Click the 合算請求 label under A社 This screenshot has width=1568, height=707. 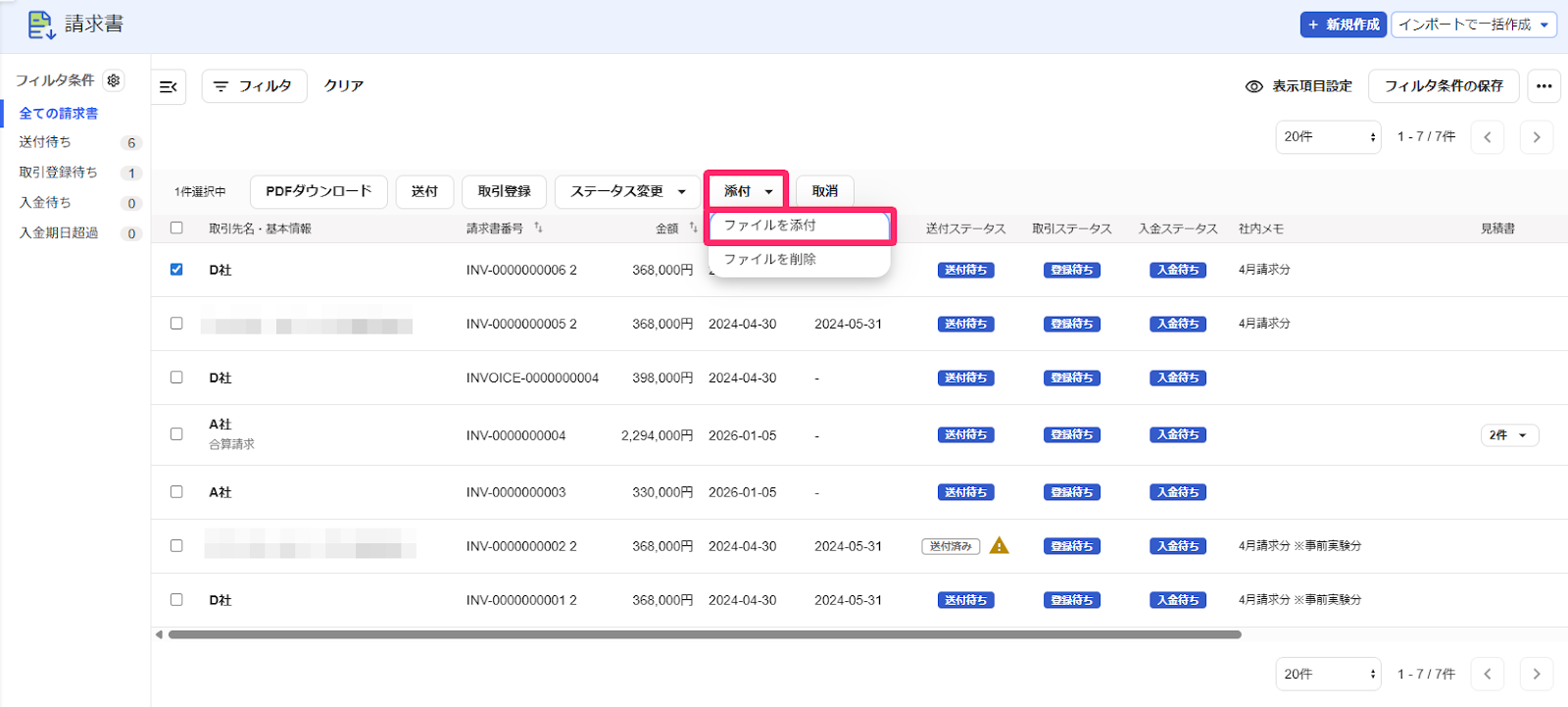(x=231, y=444)
